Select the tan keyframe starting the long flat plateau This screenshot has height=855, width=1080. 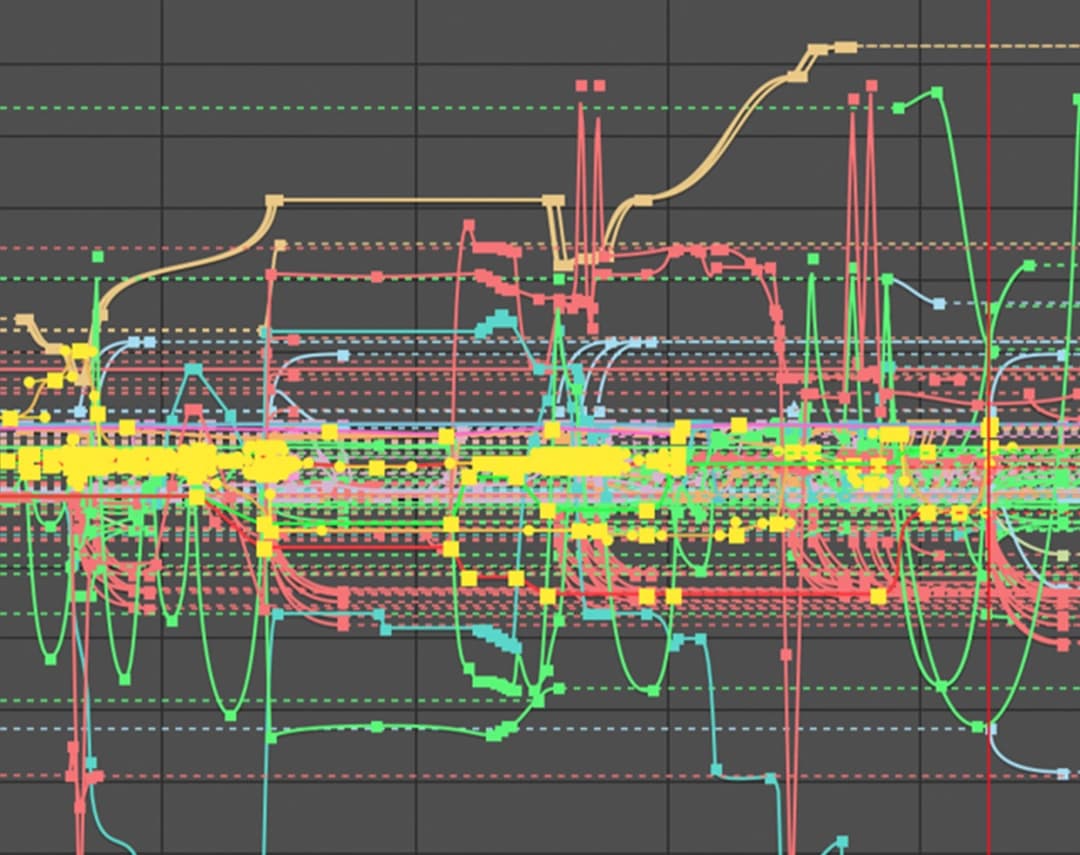pyautogui.click(x=274, y=201)
